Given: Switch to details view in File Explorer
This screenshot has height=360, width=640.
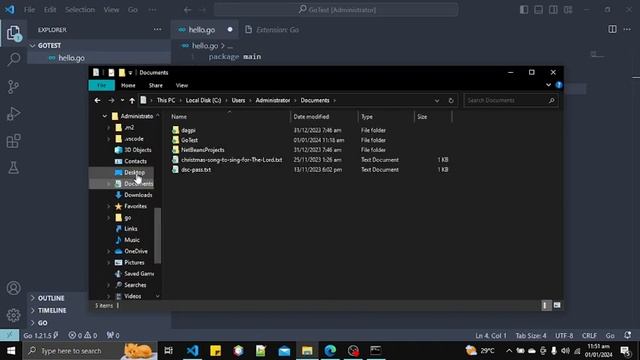Looking at the screenshot, I should (546, 305).
